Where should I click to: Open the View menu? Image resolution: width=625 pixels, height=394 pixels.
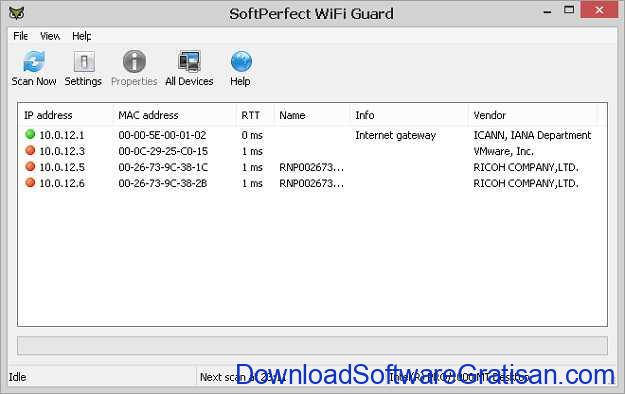[x=50, y=36]
